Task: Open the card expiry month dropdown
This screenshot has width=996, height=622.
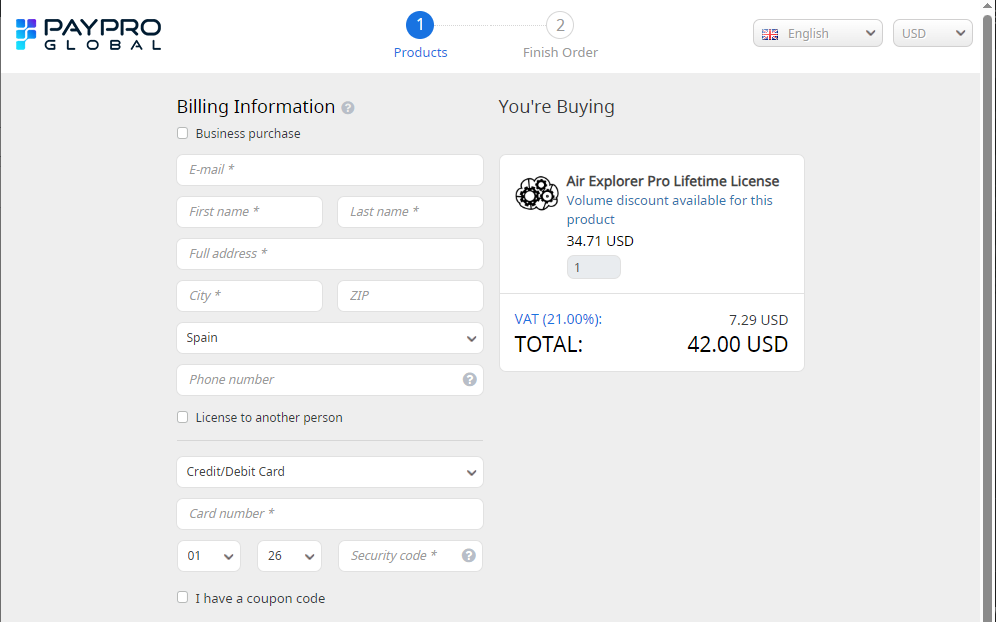Action: [x=209, y=556]
